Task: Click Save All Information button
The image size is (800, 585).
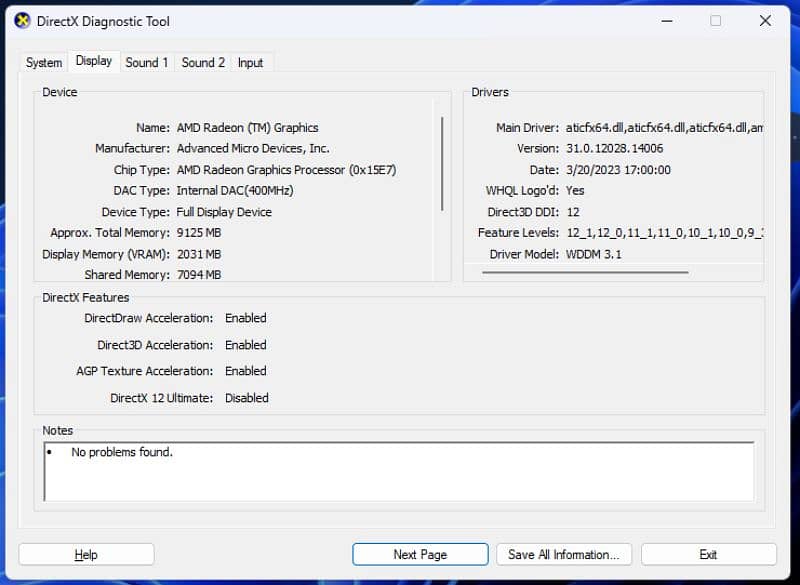Action: click(563, 554)
